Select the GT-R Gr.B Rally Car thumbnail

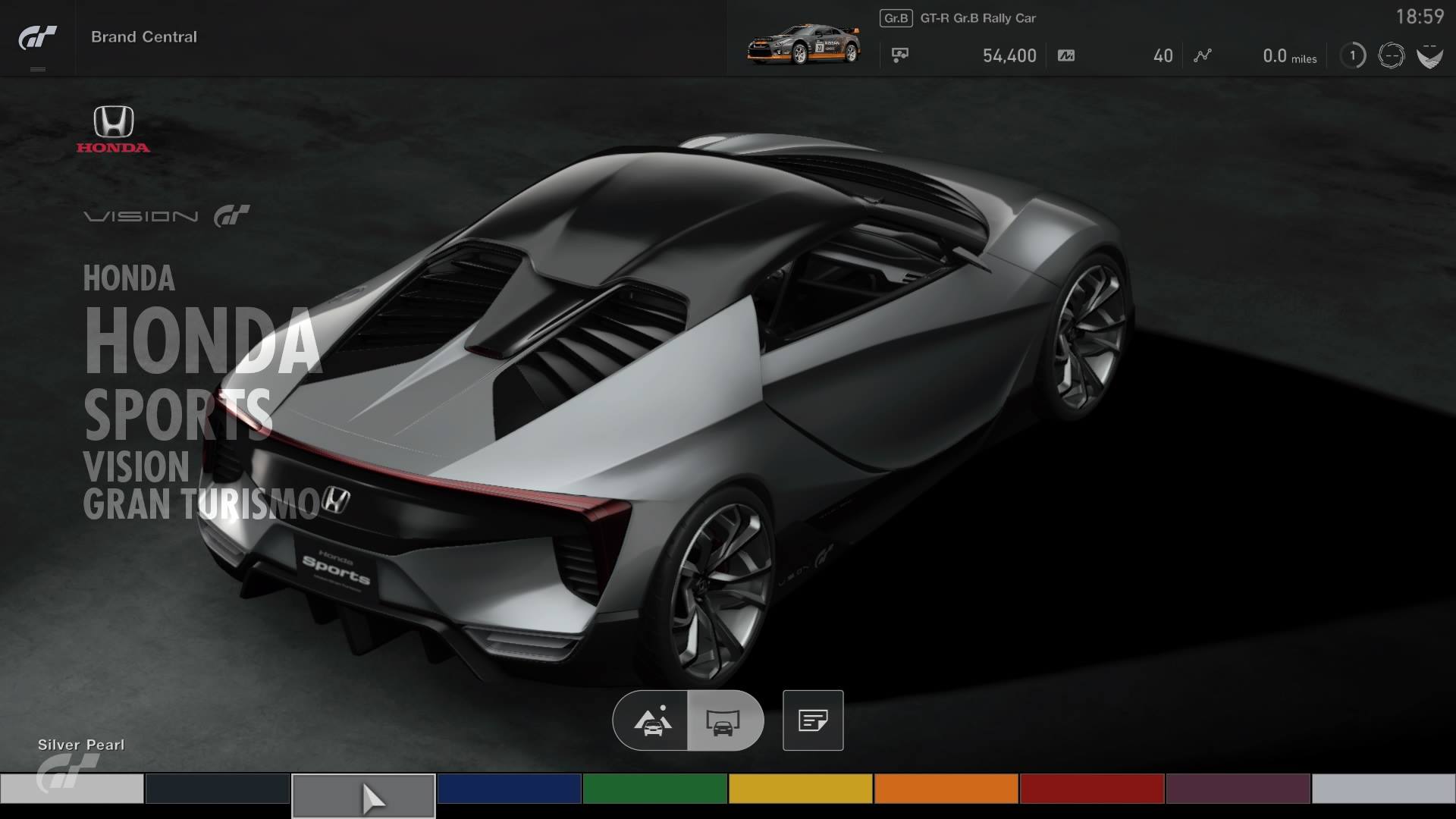pos(804,44)
